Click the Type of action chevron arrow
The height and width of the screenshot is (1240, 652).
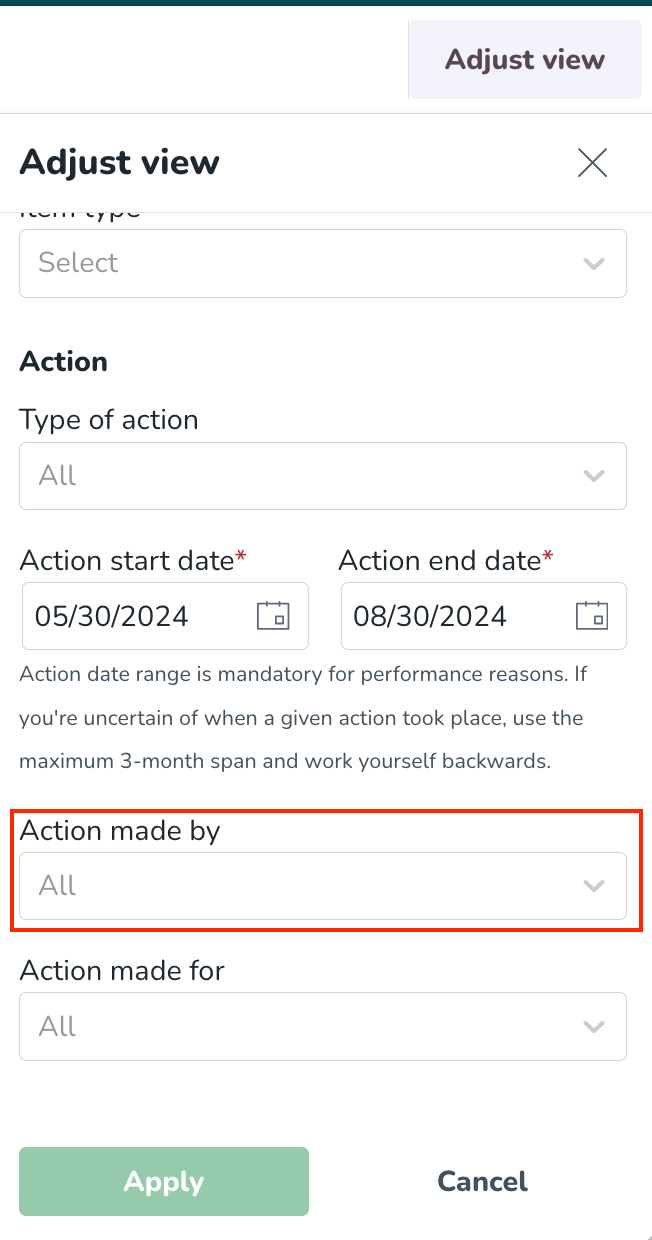tap(594, 476)
